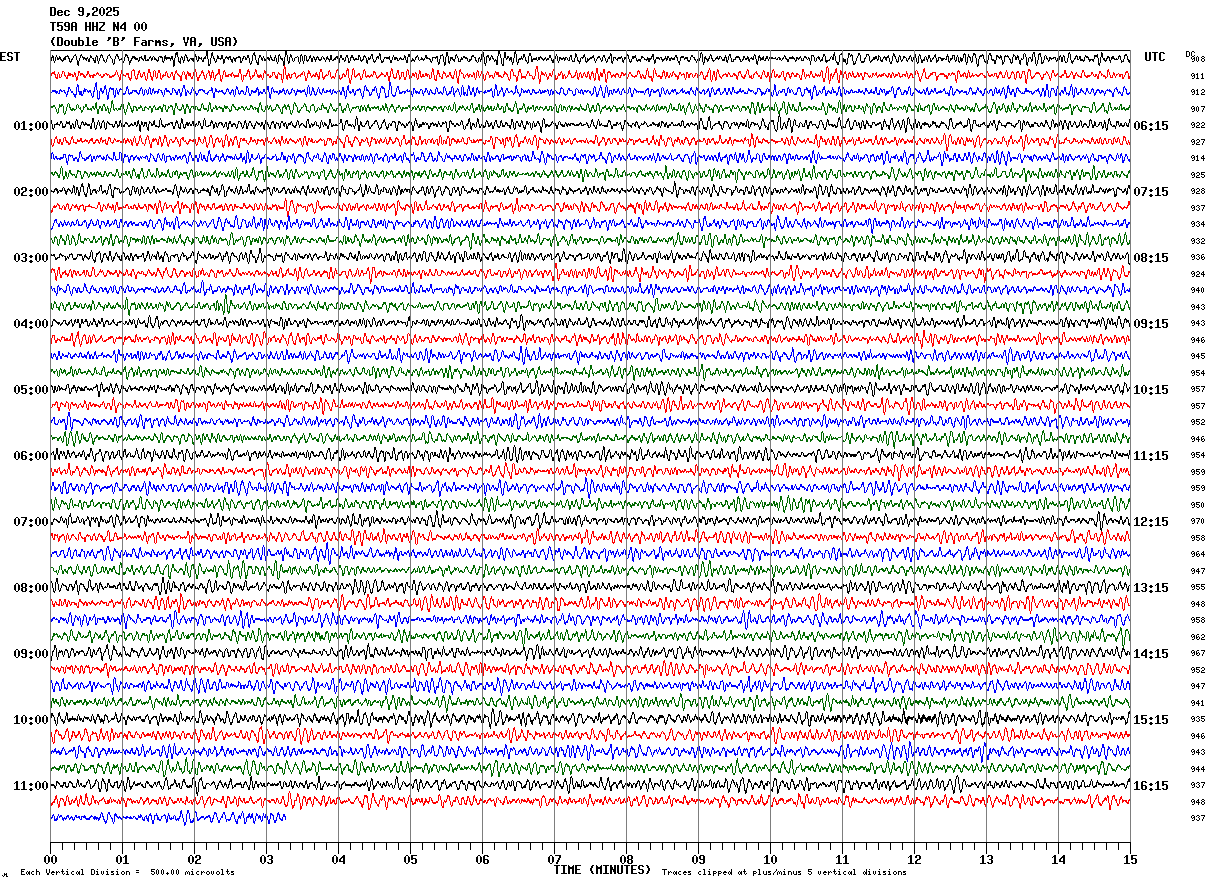The image size is (1210, 886).
Task: Click the DC value '940'
Action: [1197, 290]
